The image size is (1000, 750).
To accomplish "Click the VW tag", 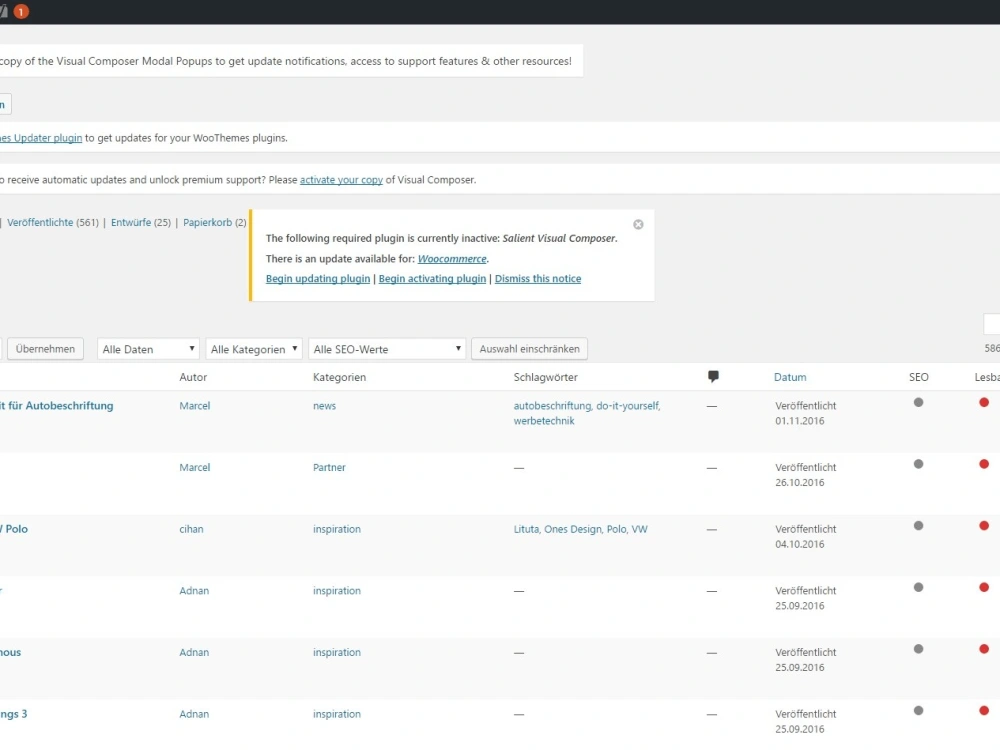I will point(639,529).
